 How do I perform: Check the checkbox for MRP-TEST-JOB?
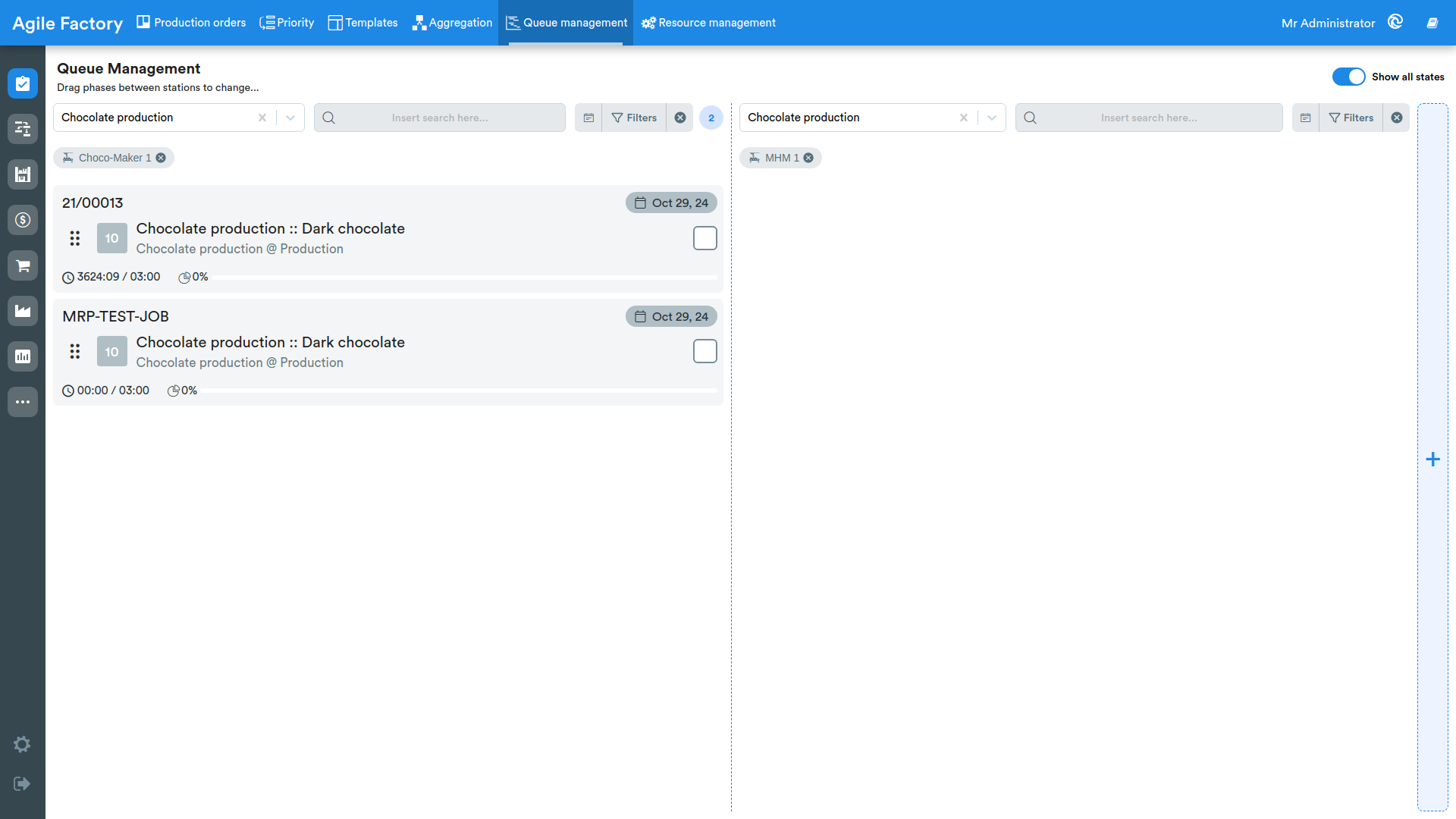point(705,351)
